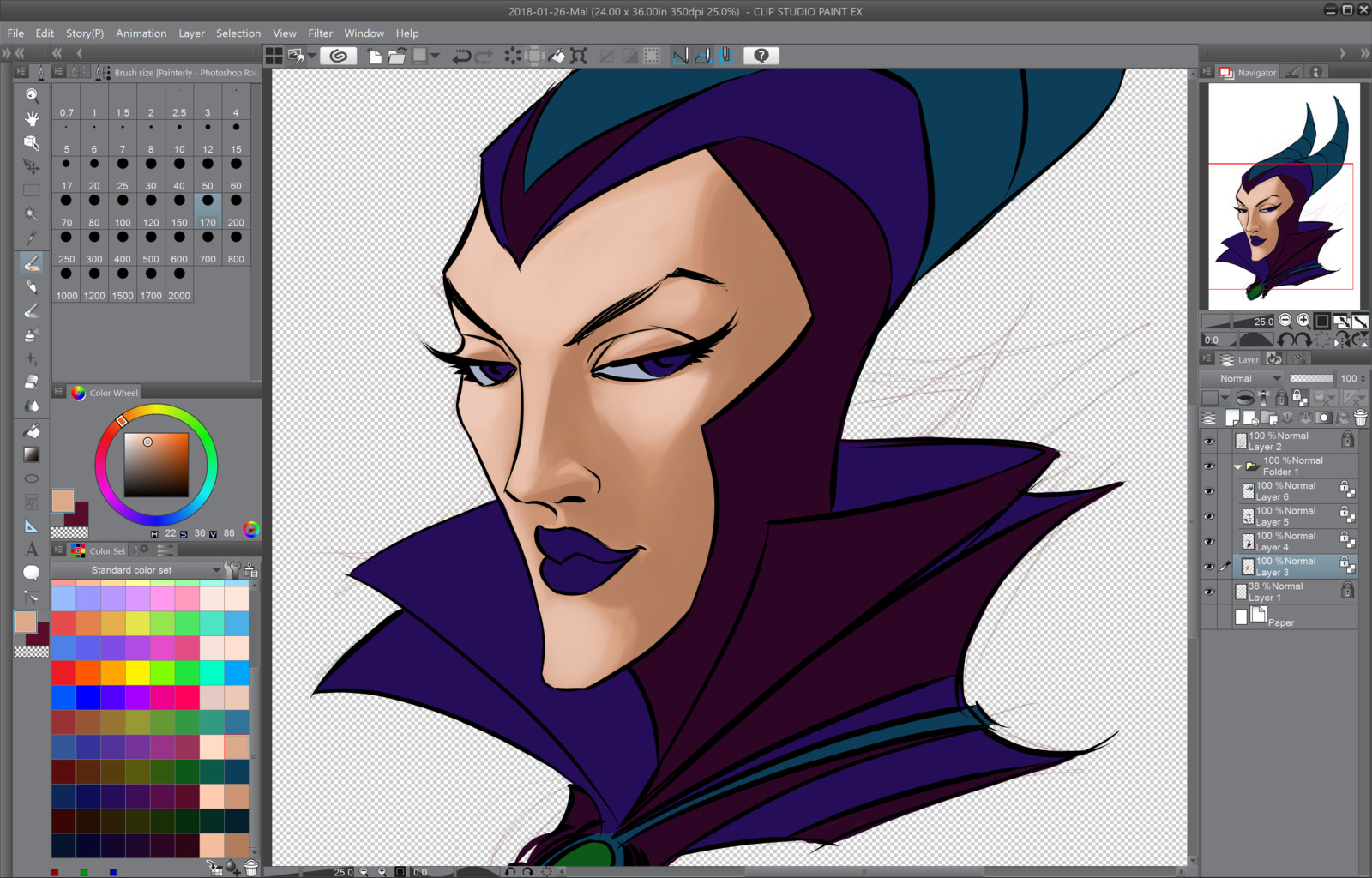Open the Layer panel menu
This screenshot has width=1372, height=878.
[1207, 359]
